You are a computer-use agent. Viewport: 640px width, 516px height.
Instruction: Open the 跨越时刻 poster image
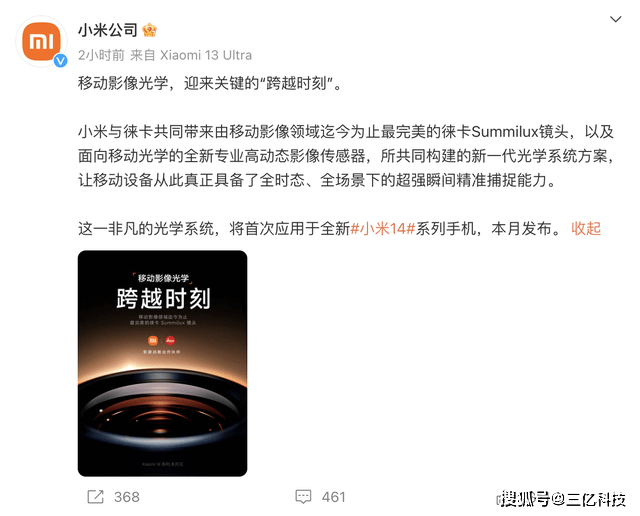(x=162, y=363)
